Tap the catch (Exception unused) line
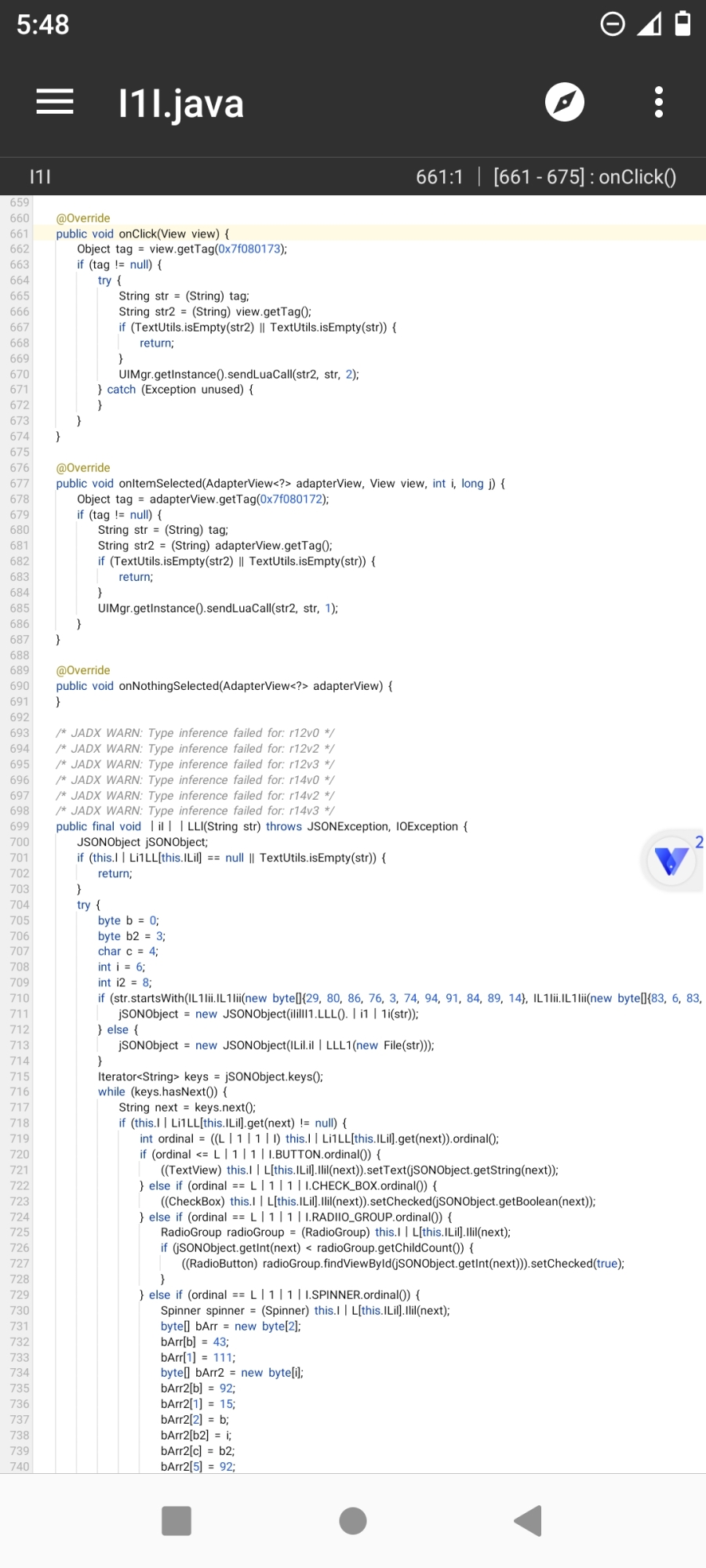The height and width of the screenshot is (1568, 706). pyautogui.click(x=176, y=390)
